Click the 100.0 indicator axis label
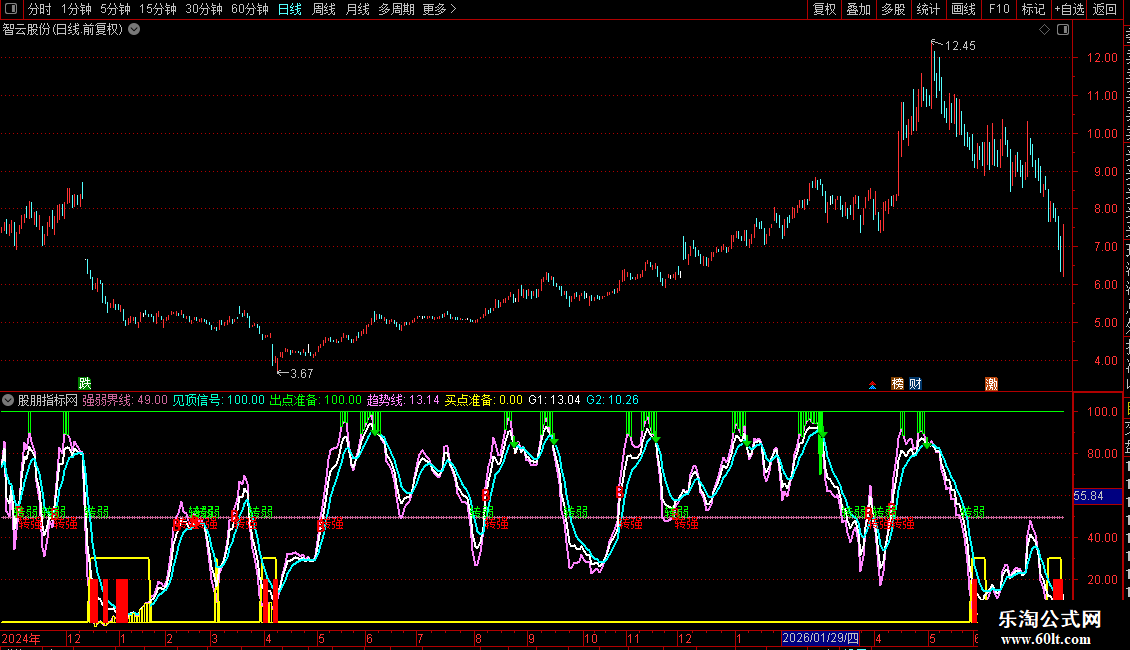 click(x=1103, y=411)
